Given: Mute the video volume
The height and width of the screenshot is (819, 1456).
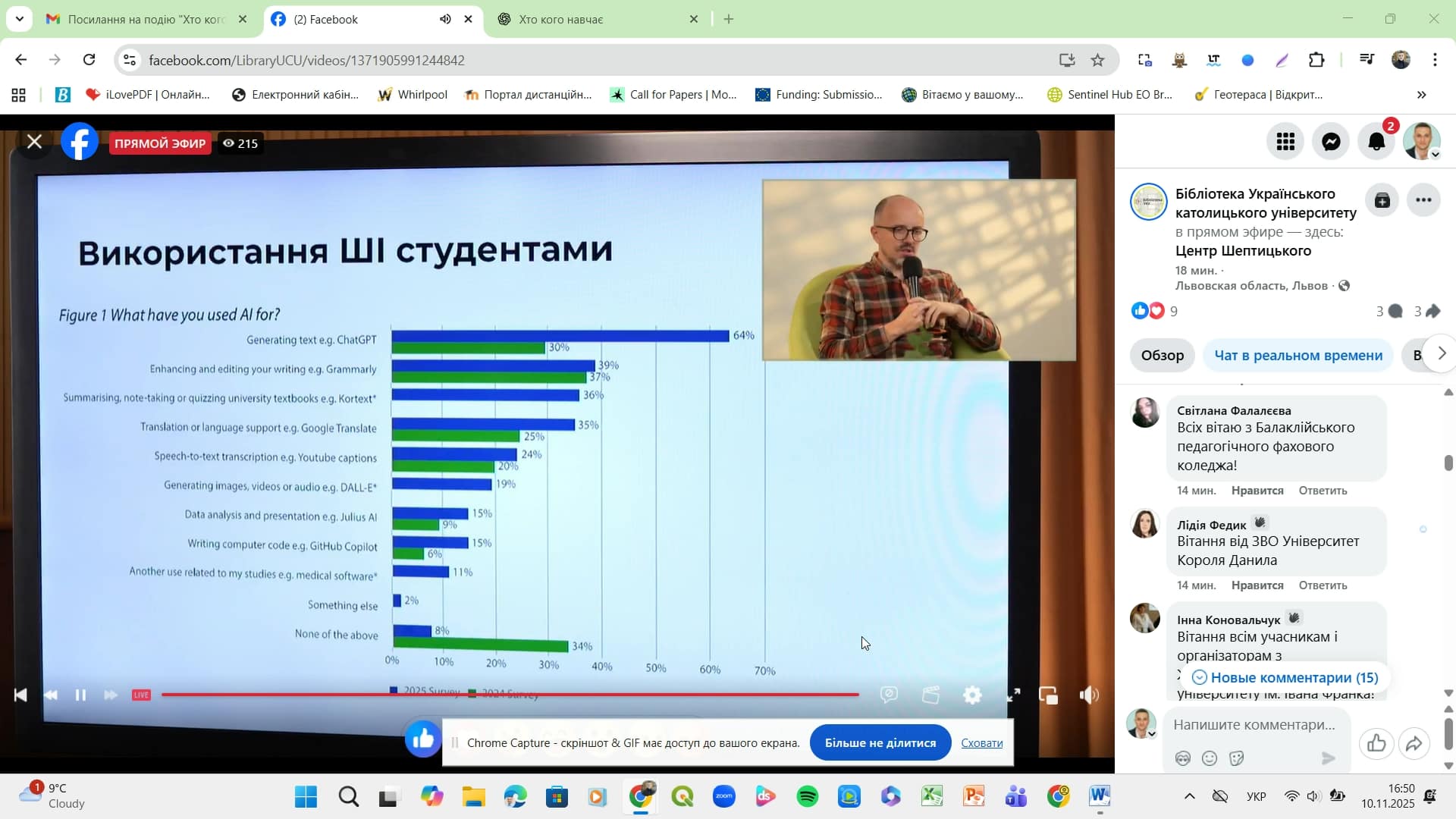Looking at the screenshot, I should [1089, 695].
